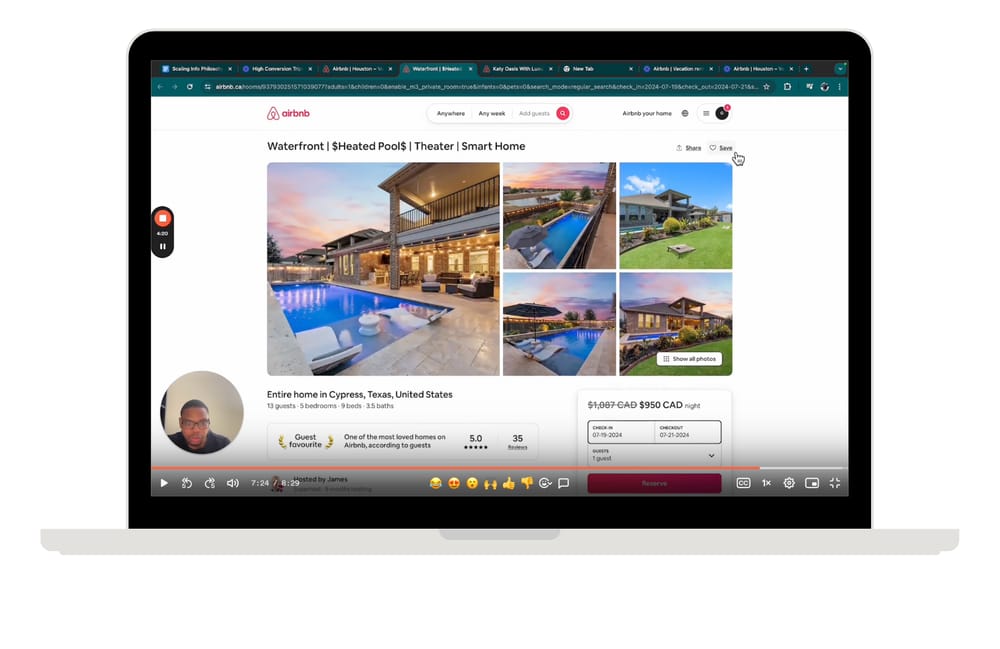Bookmark this page with the star
The image size is (1000, 649).
click(767, 87)
